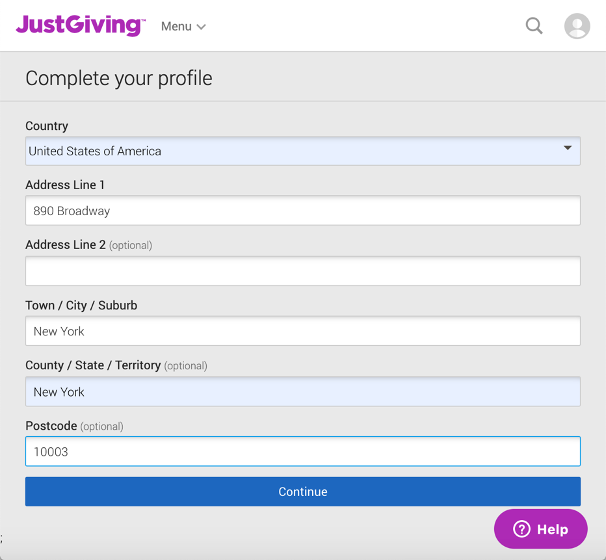Viewport: 606px width, 560px height.
Task: Focus the empty Address Line 2 field
Action: [x=303, y=271]
